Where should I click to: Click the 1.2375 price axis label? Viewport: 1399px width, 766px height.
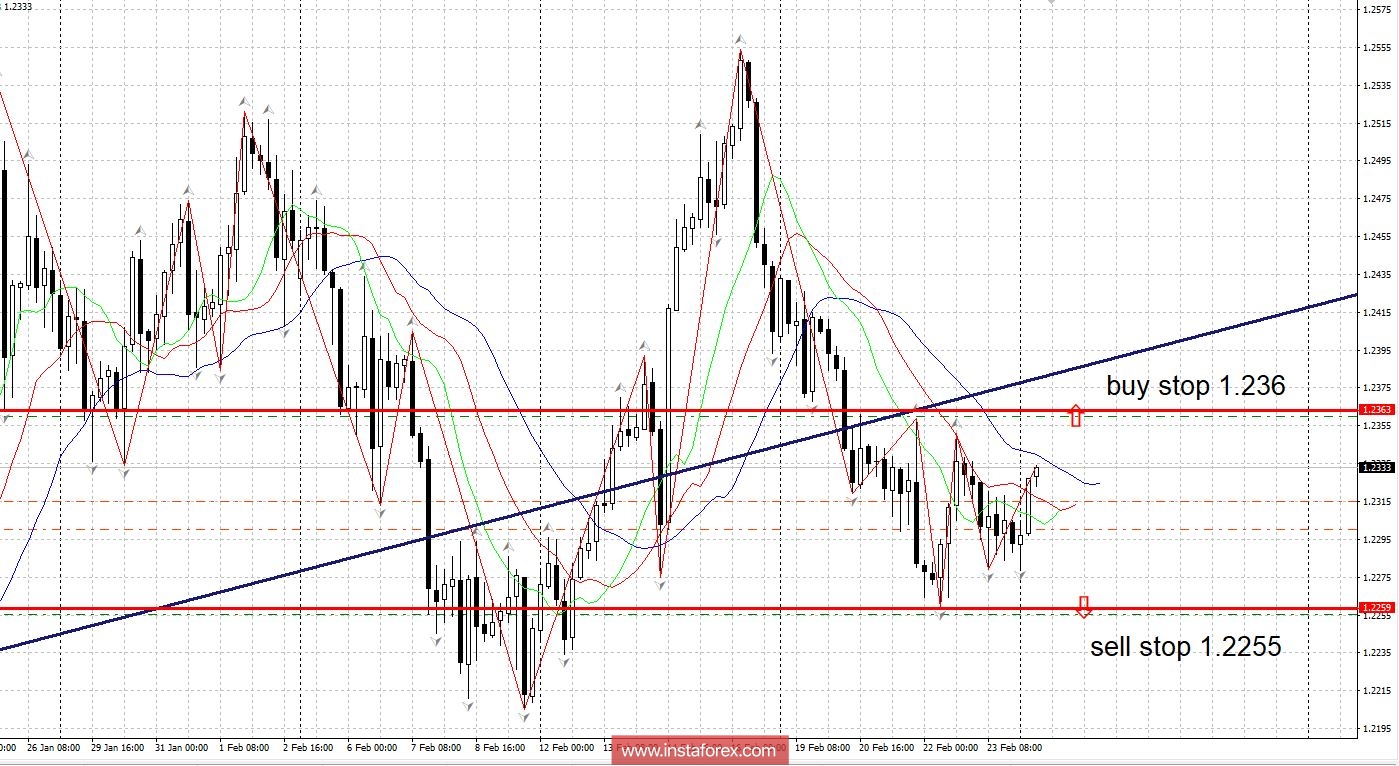[x=1377, y=388]
